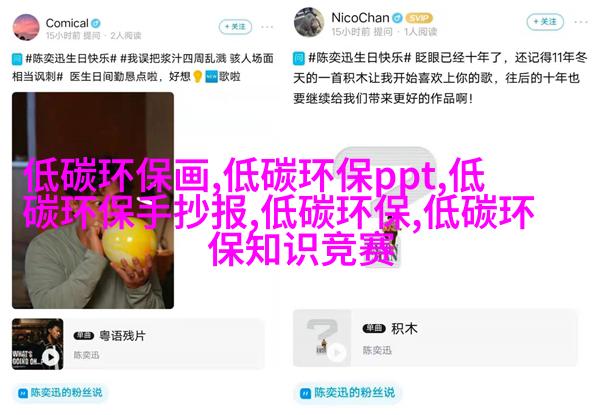
Task: Follow NicoChan with the 关注 button
Action: (x=545, y=21)
